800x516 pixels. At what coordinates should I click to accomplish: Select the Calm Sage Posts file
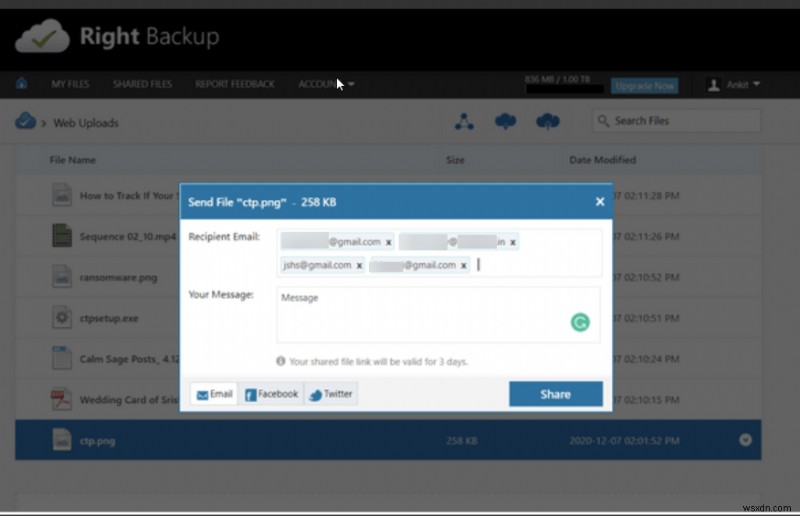[x=129, y=359]
